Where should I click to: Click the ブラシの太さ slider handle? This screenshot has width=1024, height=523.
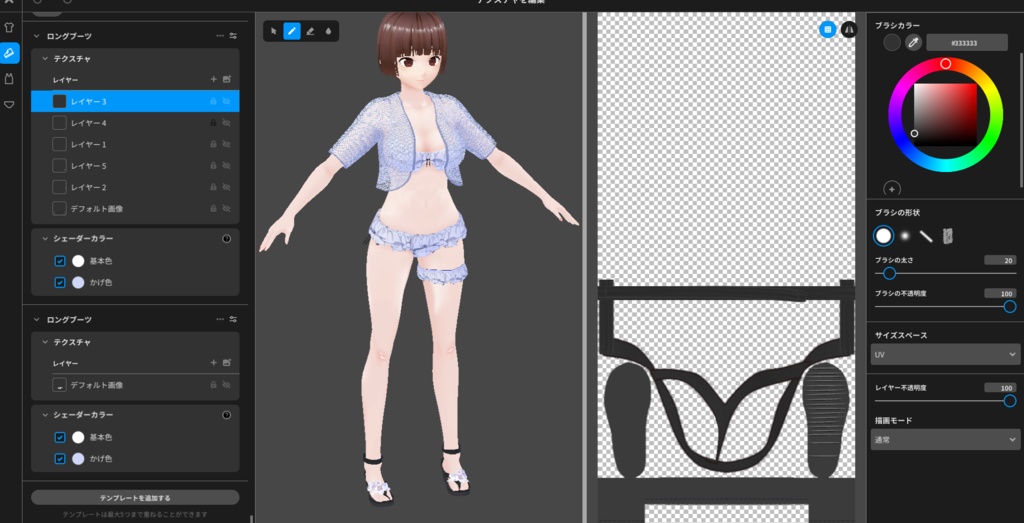pyautogui.click(x=889, y=274)
